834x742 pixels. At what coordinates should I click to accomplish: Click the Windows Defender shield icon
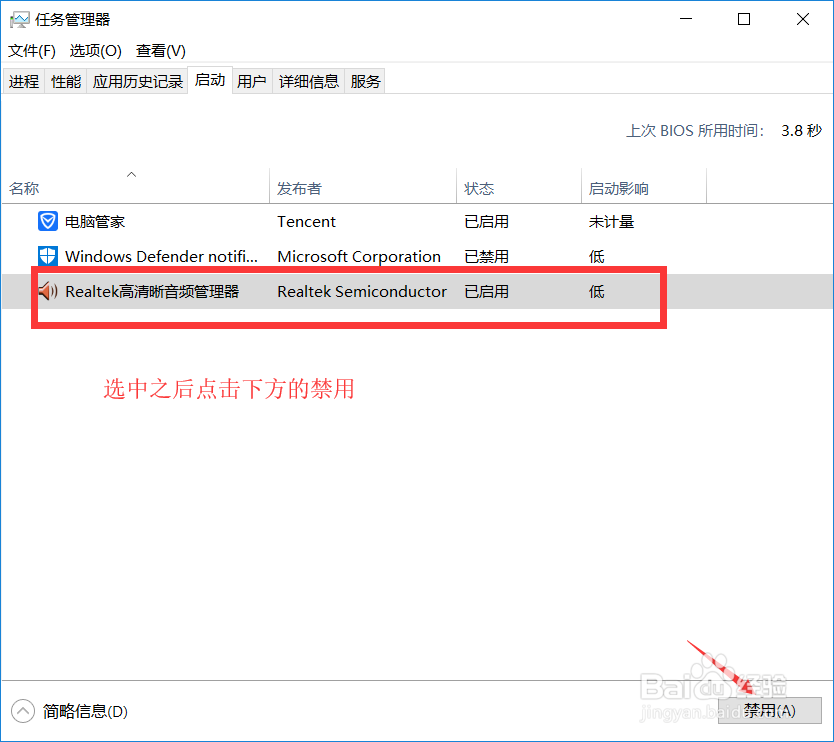tap(48, 256)
